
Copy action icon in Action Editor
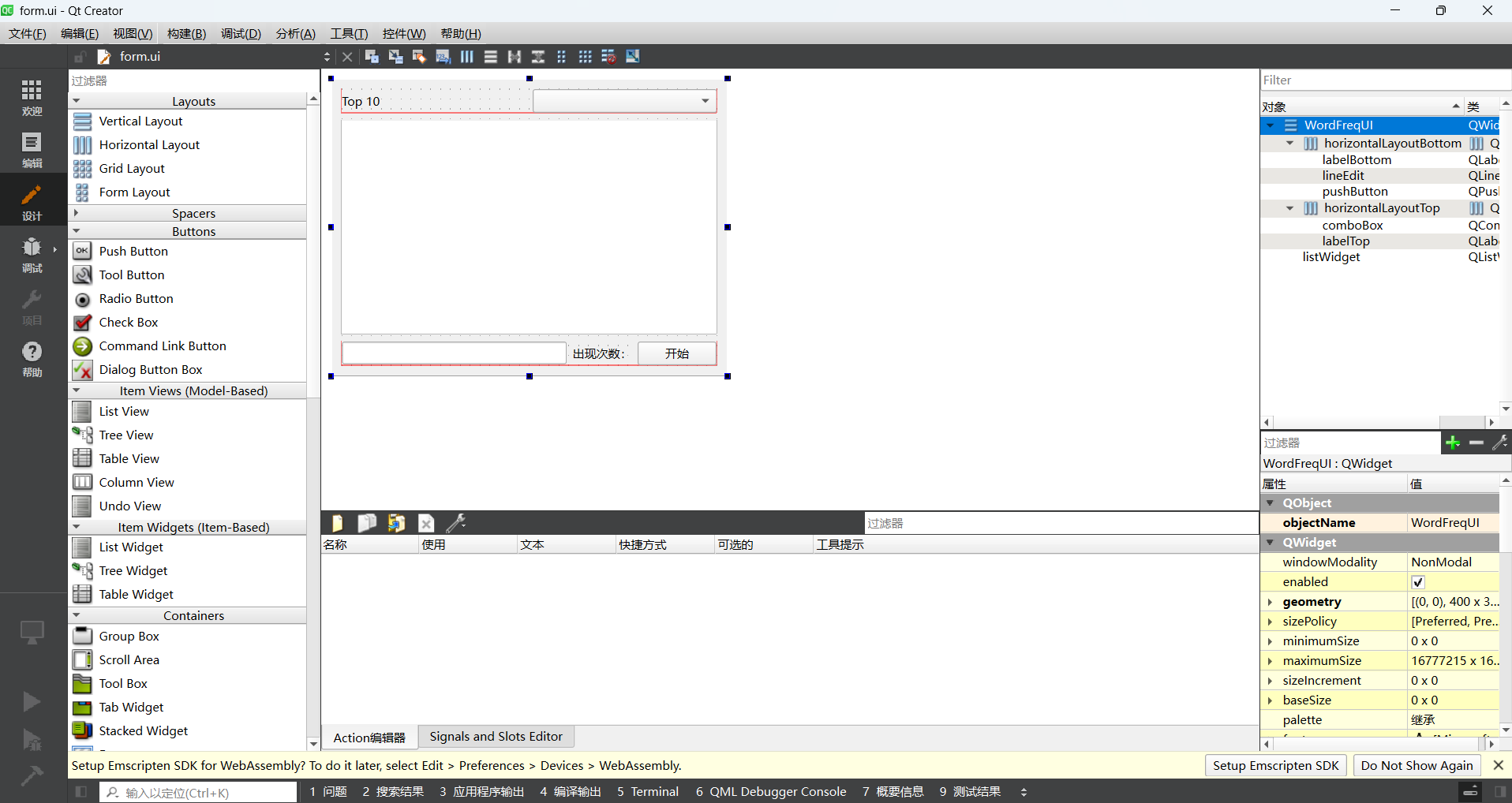(x=366, y=523)
